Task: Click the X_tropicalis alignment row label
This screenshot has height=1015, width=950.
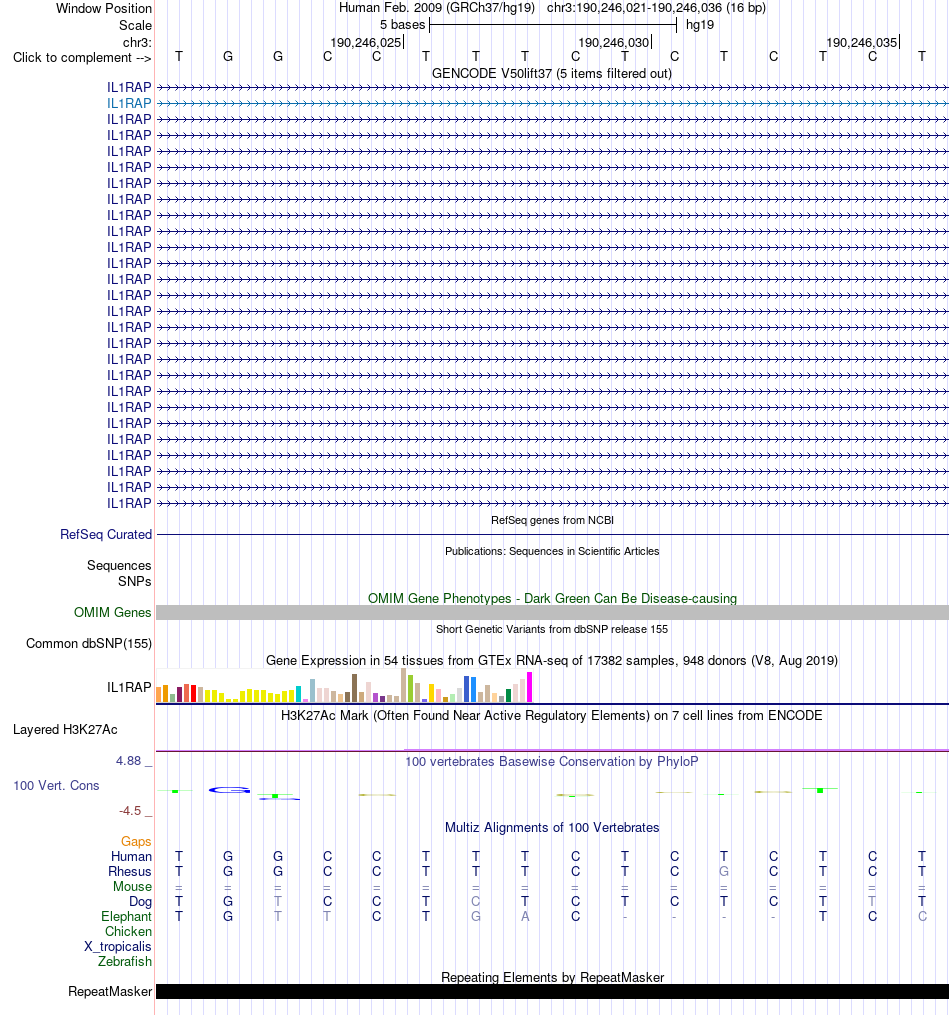Action: click(x=118, y=946)
